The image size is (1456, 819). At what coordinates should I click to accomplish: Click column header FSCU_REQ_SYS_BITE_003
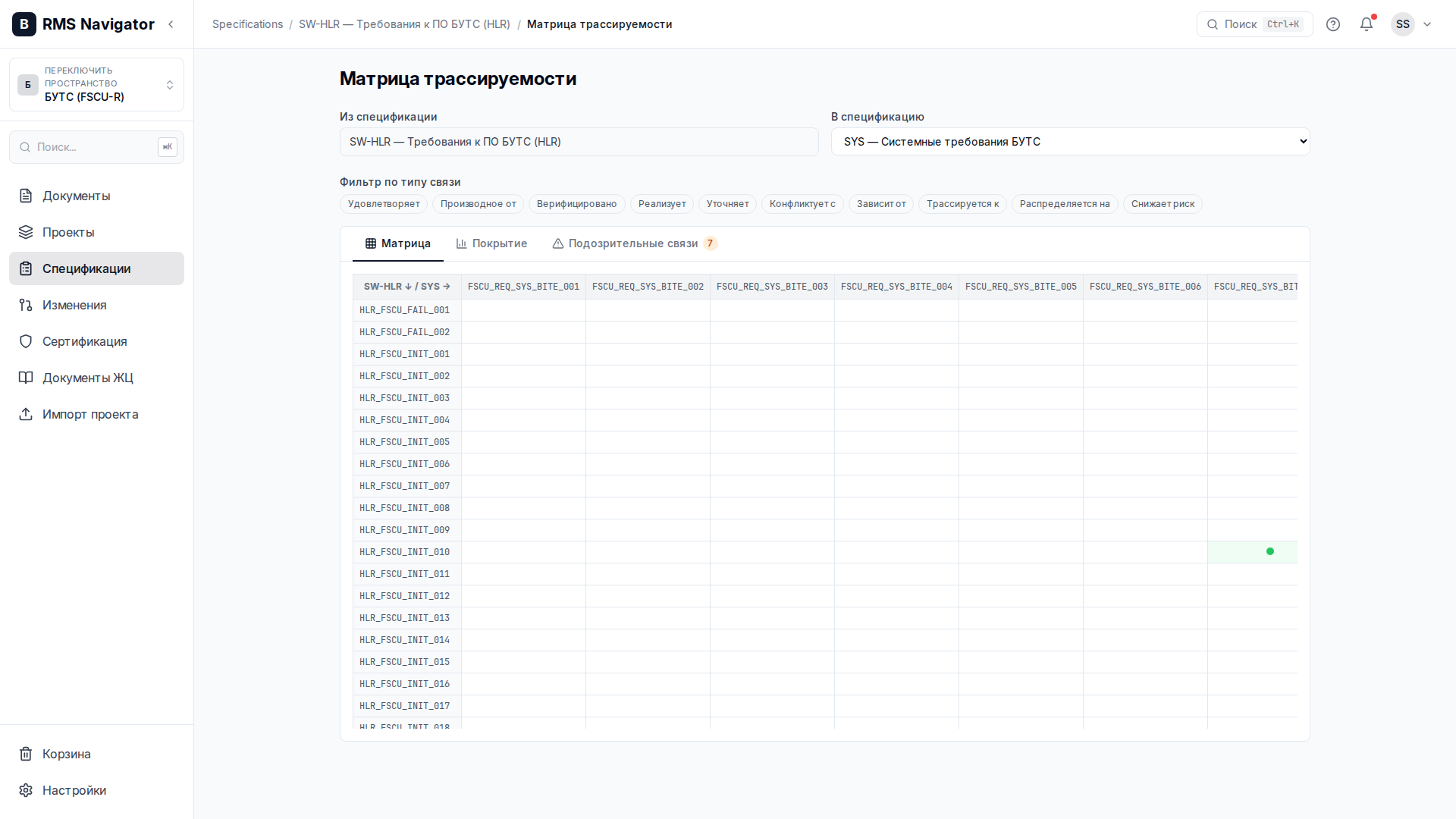pos(772,287)
